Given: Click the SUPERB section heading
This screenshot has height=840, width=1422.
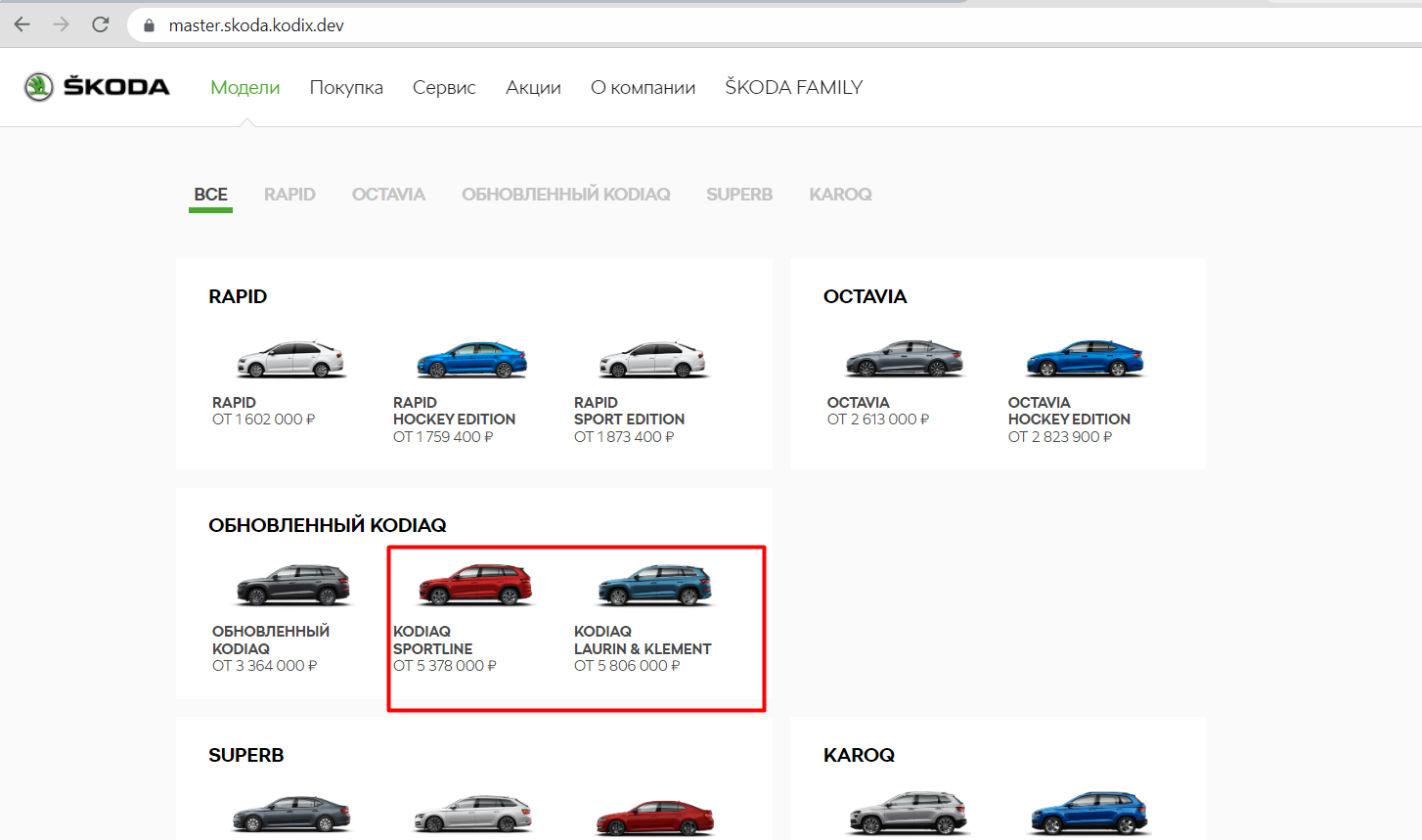Looking at the screenshot, I should click(246, 755).
